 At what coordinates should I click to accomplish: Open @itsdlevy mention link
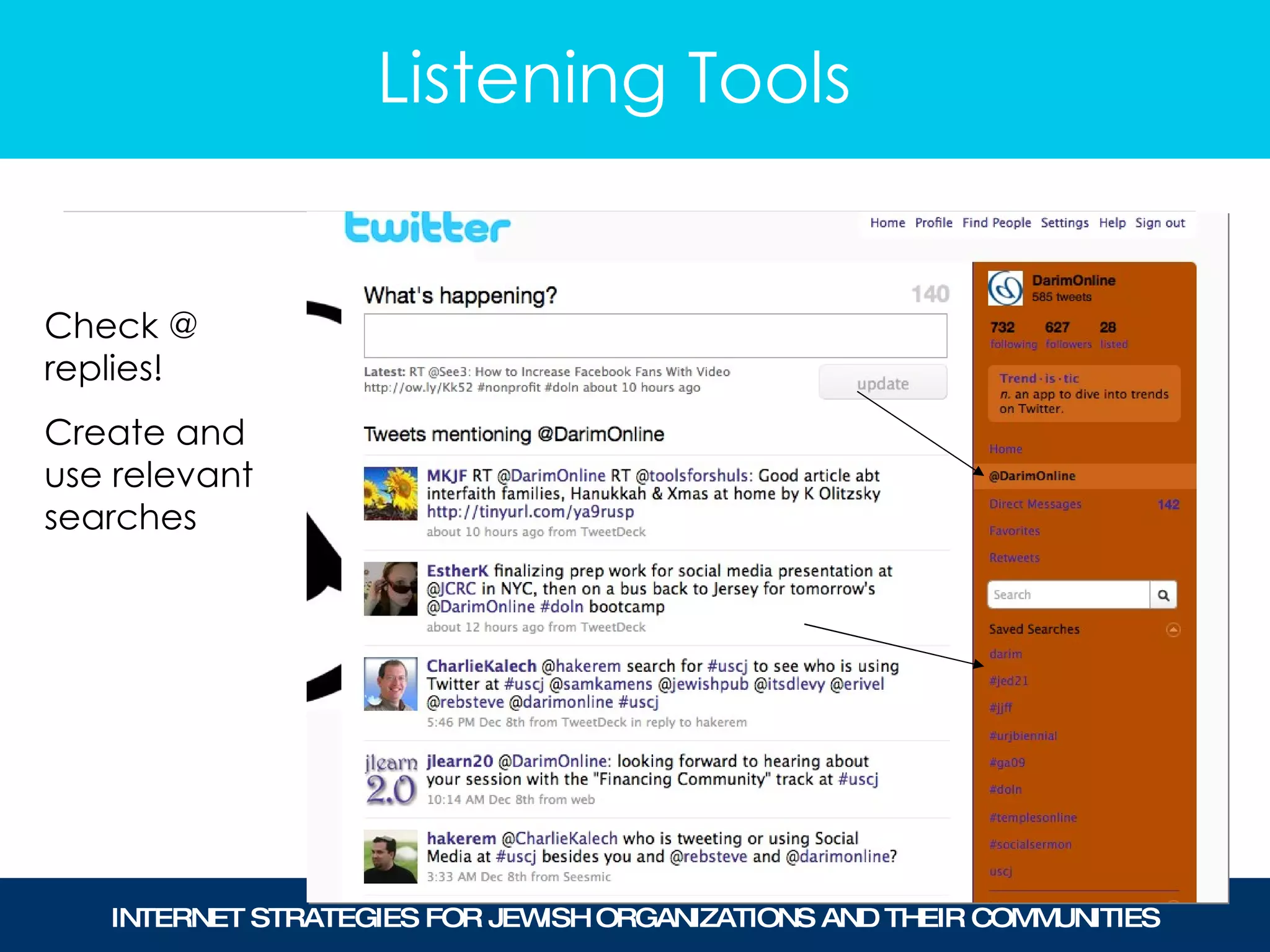coord(789,684)
